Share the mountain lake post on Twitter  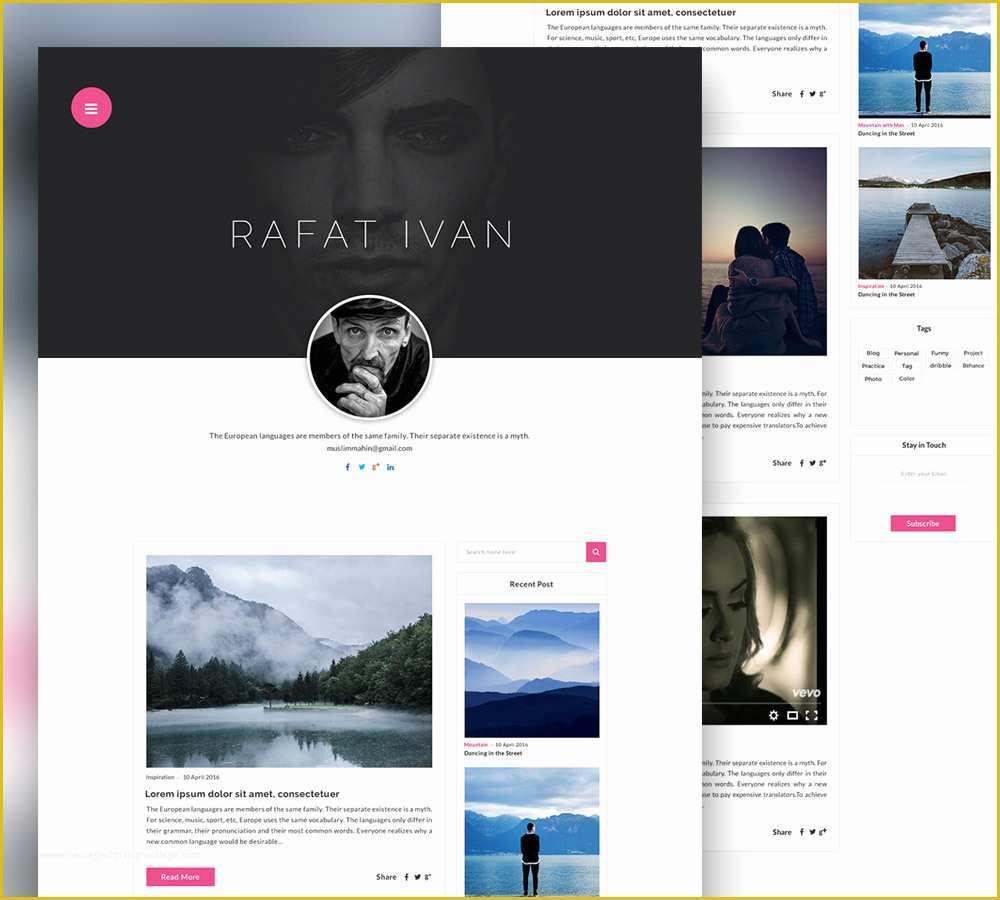click(417, 877)
